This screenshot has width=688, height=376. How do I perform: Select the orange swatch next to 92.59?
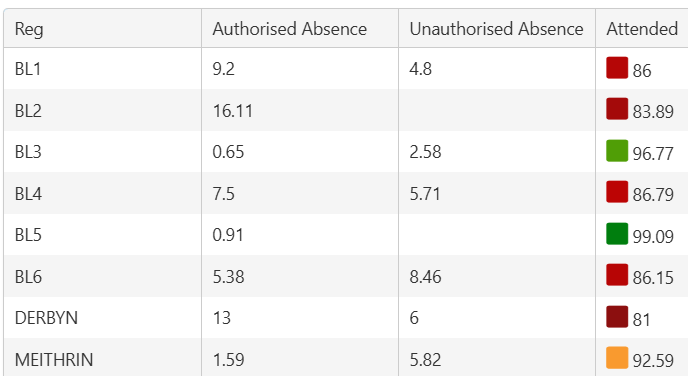pos(617,358)
